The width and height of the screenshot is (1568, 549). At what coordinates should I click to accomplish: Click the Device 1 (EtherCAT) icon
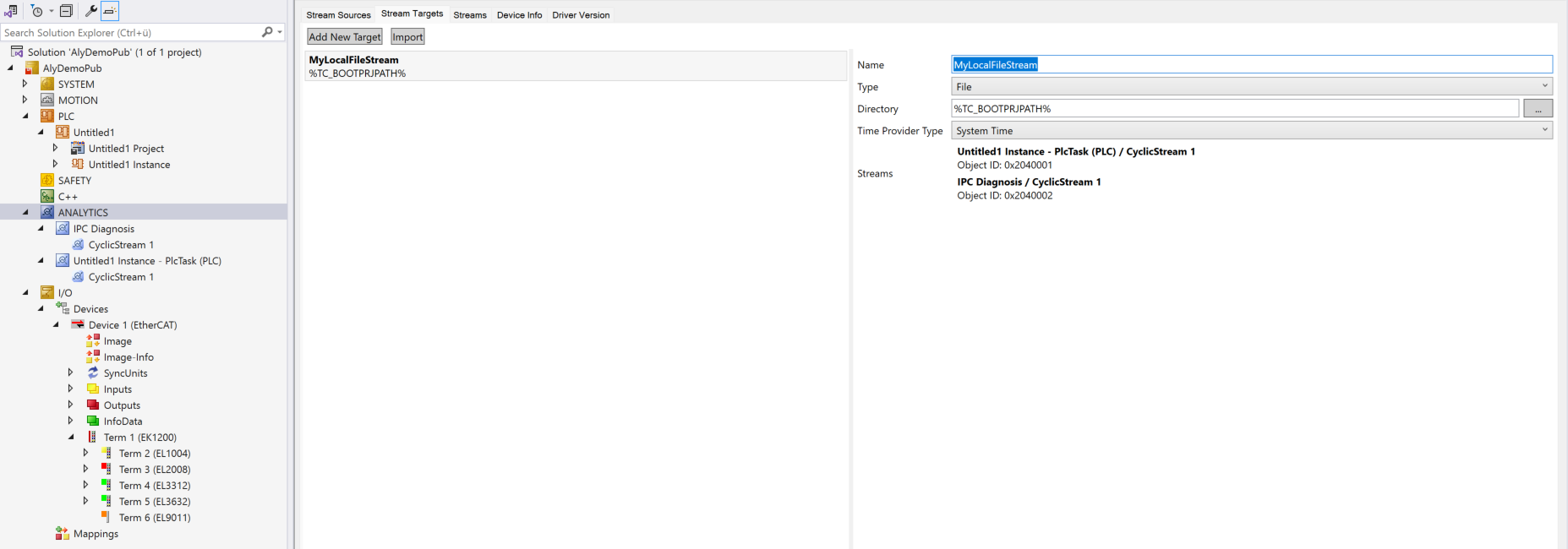coord(78,325)
